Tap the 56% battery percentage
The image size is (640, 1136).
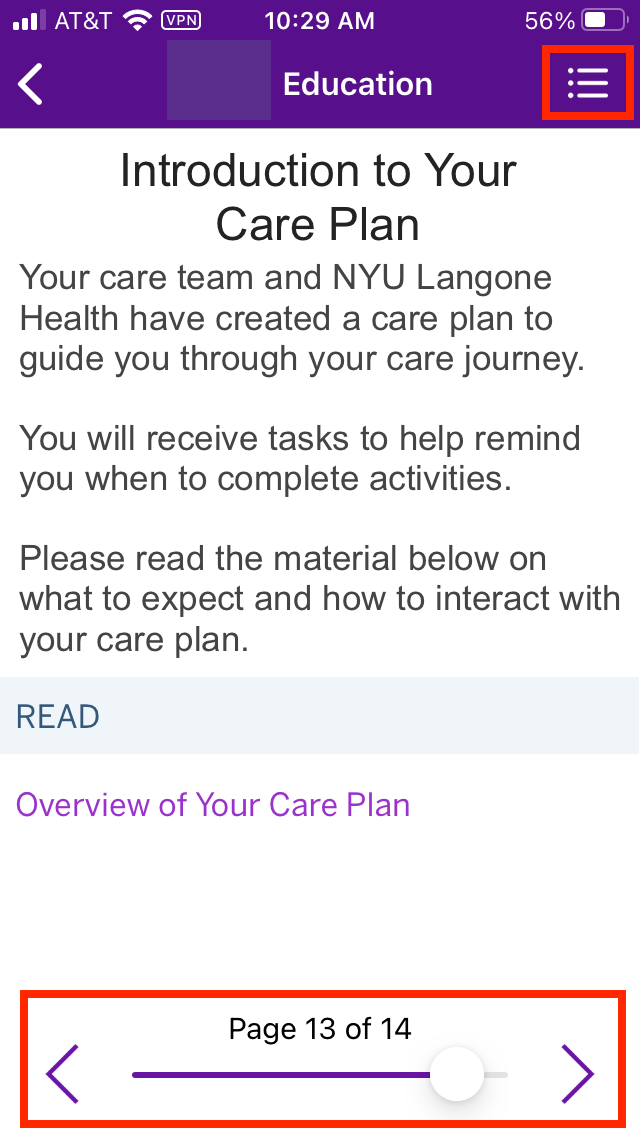(x=549, y=20)
